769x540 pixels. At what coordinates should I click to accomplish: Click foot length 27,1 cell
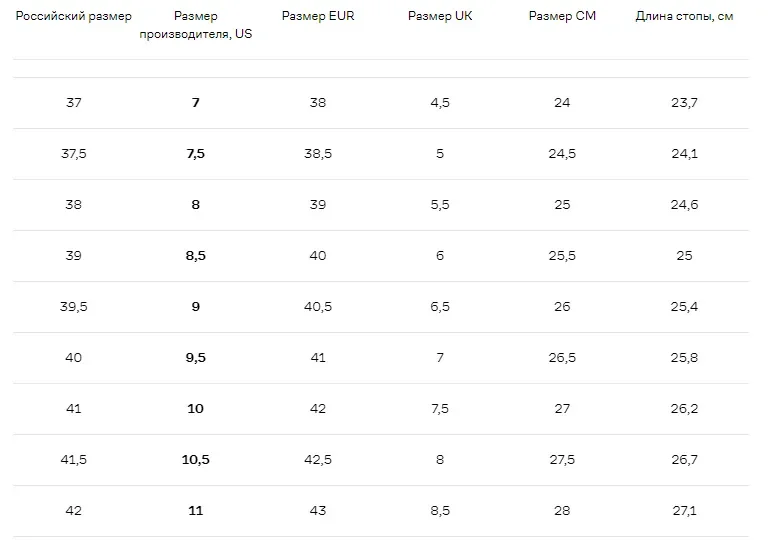point(684,511)
